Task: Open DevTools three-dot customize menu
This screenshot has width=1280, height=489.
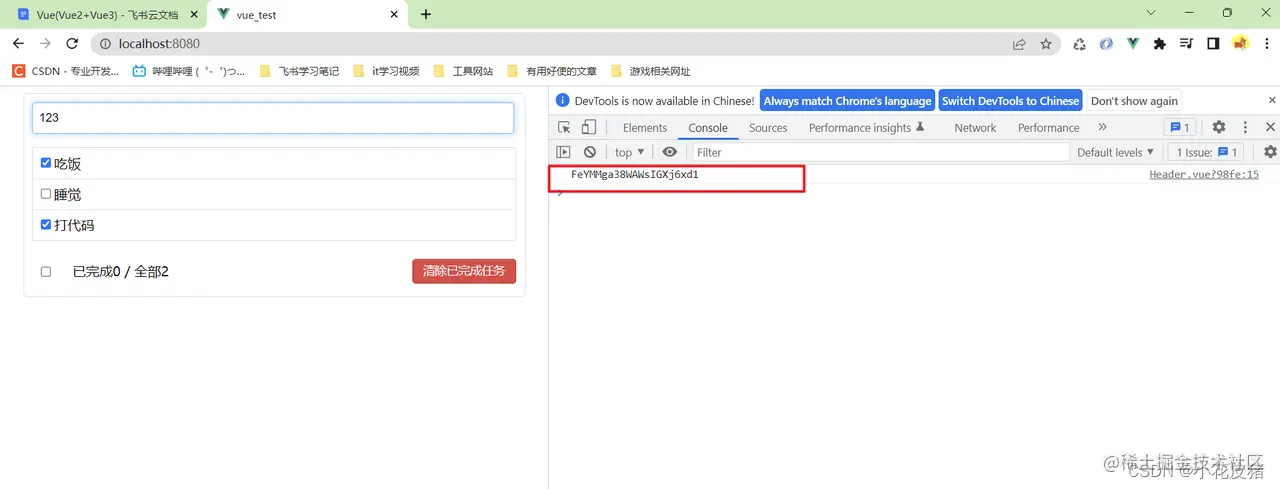Action: pos(1245,127)
